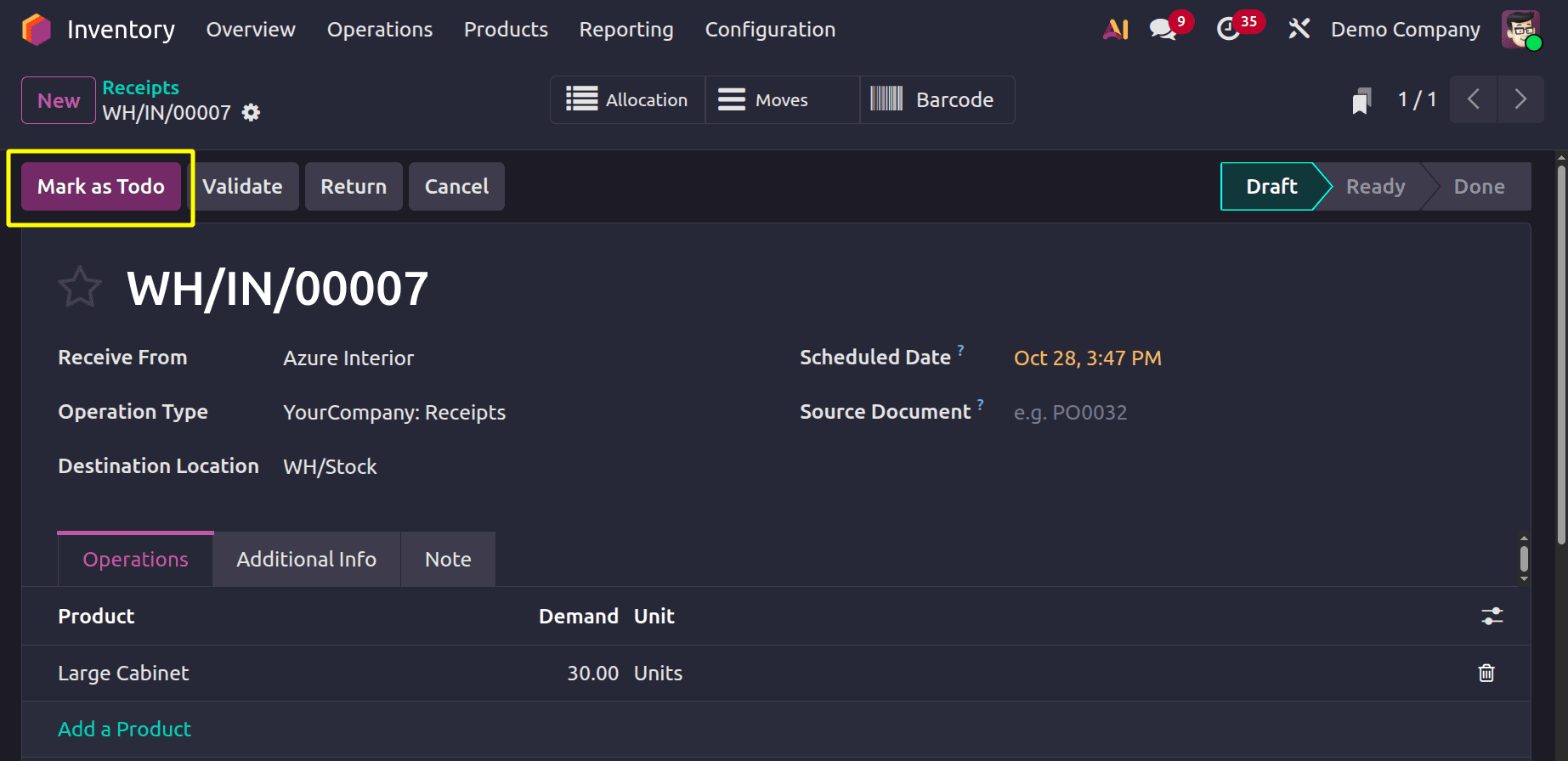Open the chat messages icon with 9 badge

tap(1163, 30)
